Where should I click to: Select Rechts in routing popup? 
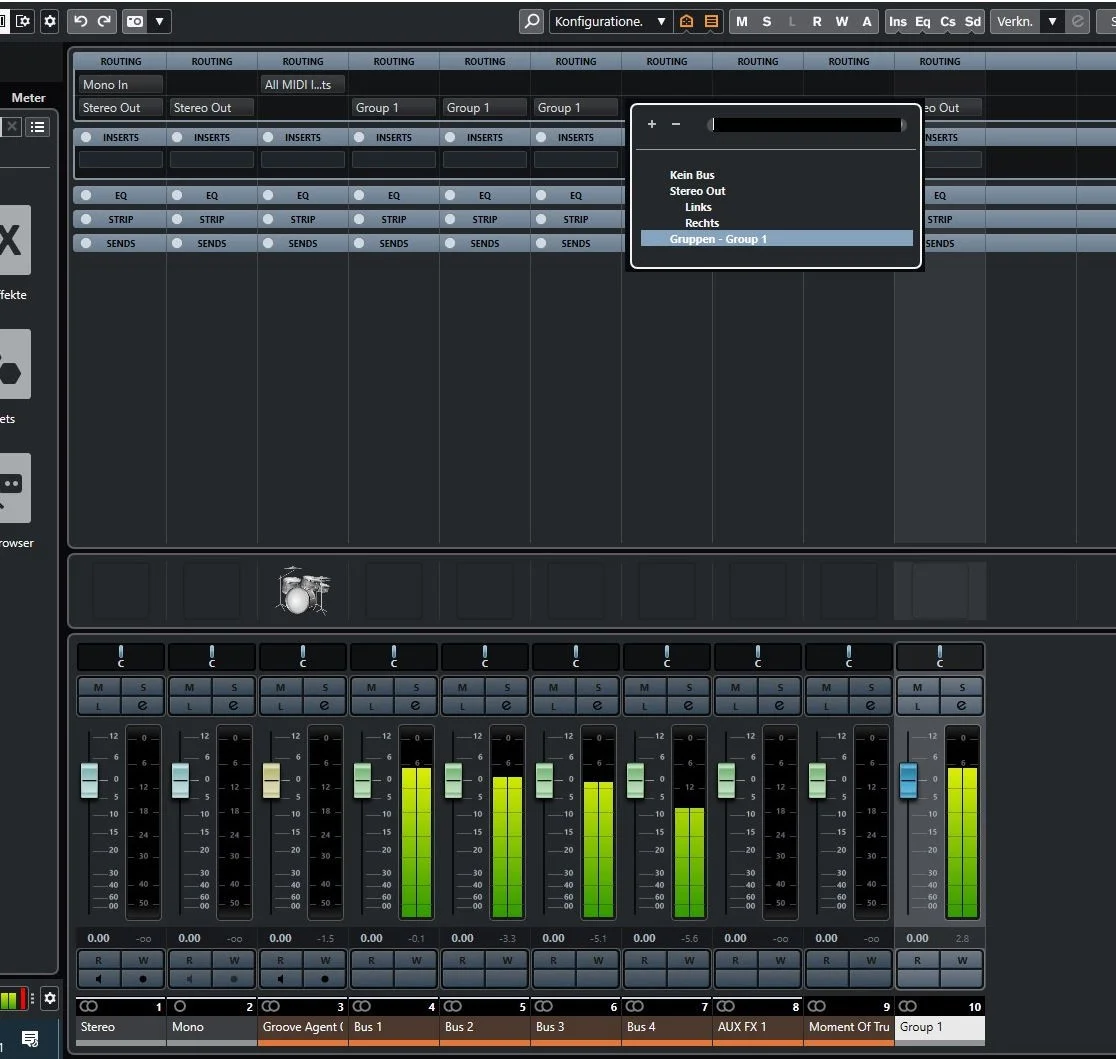[702, 223]
